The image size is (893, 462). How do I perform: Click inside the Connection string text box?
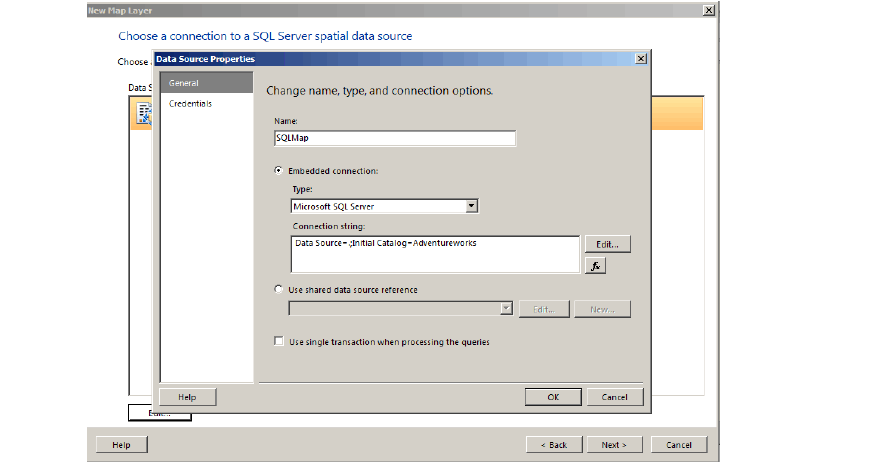tap(435, 254)
